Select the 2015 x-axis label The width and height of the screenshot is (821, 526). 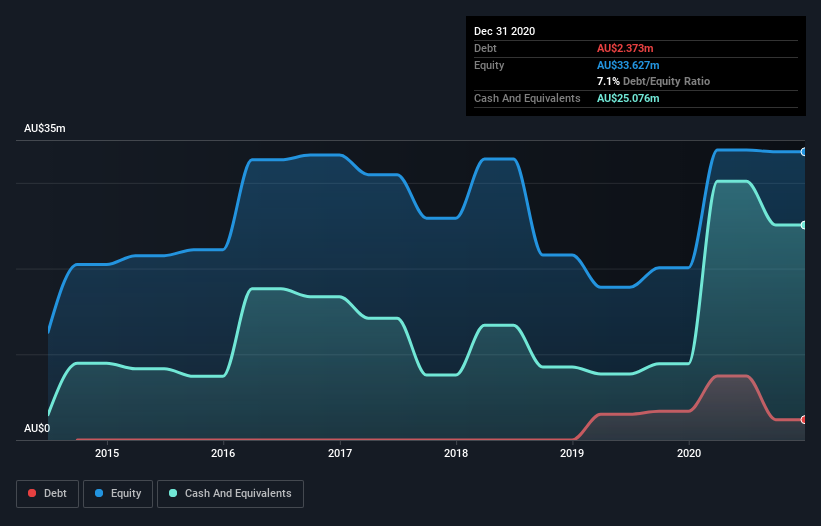[107, 453]
